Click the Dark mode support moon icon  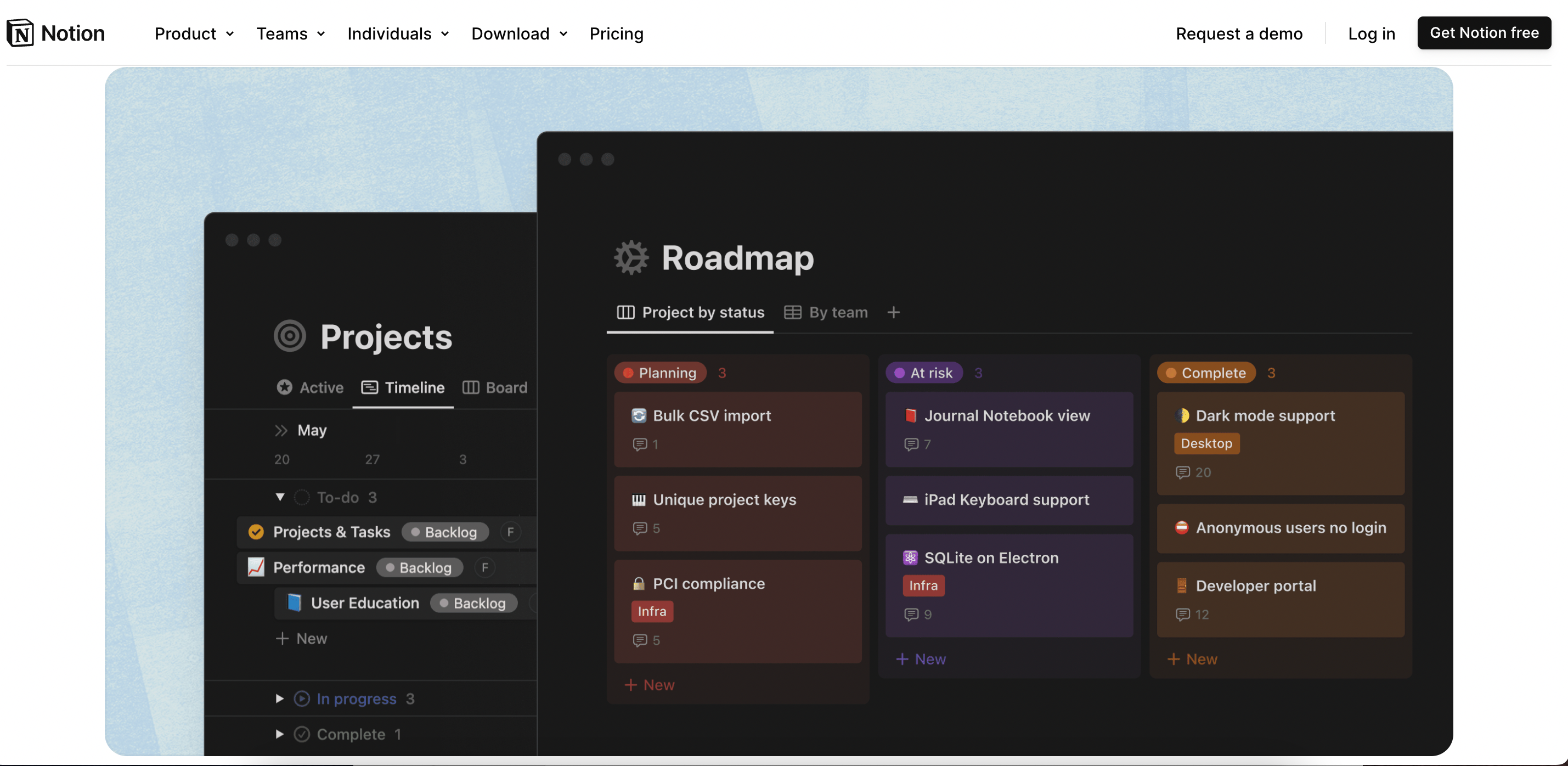pyautogui.click(x=1182, y=416)
